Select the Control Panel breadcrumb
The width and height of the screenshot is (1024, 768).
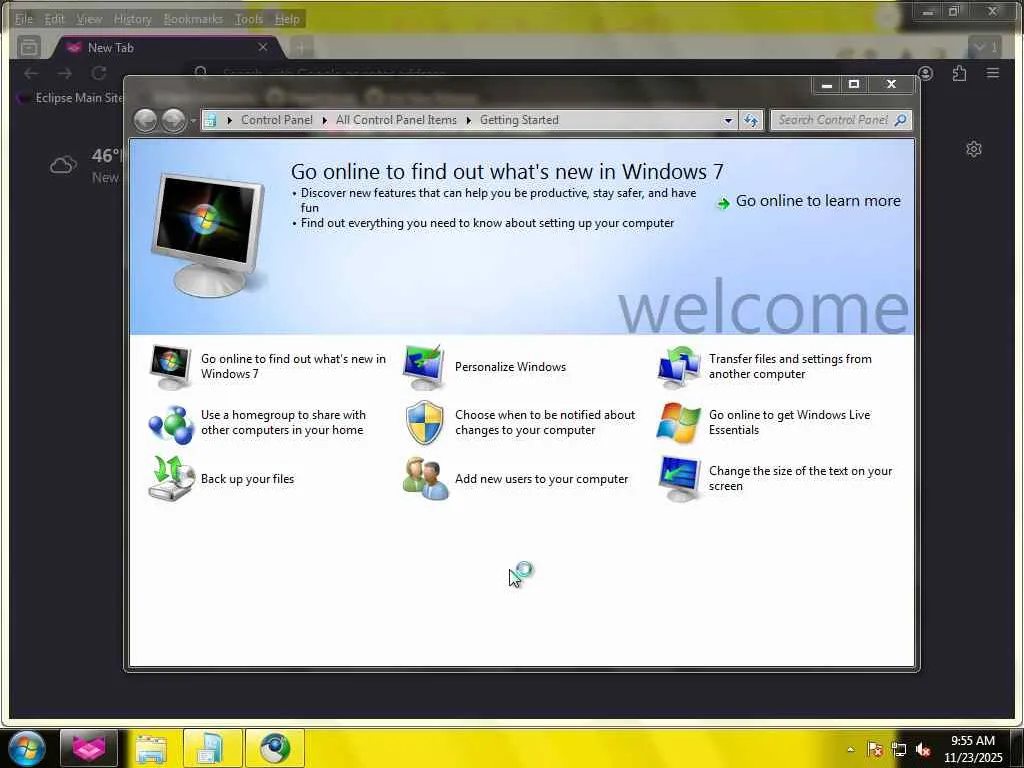pyautogui.click(x=277, y=120)
